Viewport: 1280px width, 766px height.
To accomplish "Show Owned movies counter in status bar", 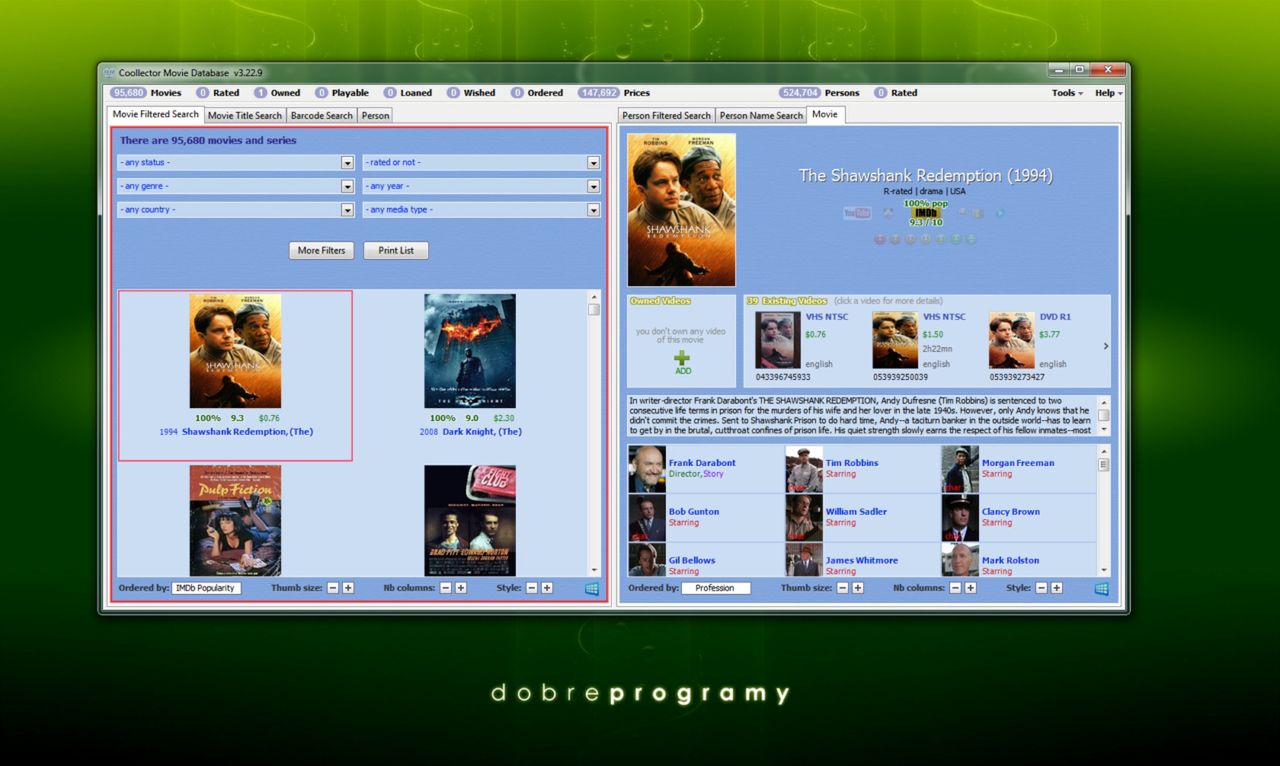I will (x=277, y=93).
